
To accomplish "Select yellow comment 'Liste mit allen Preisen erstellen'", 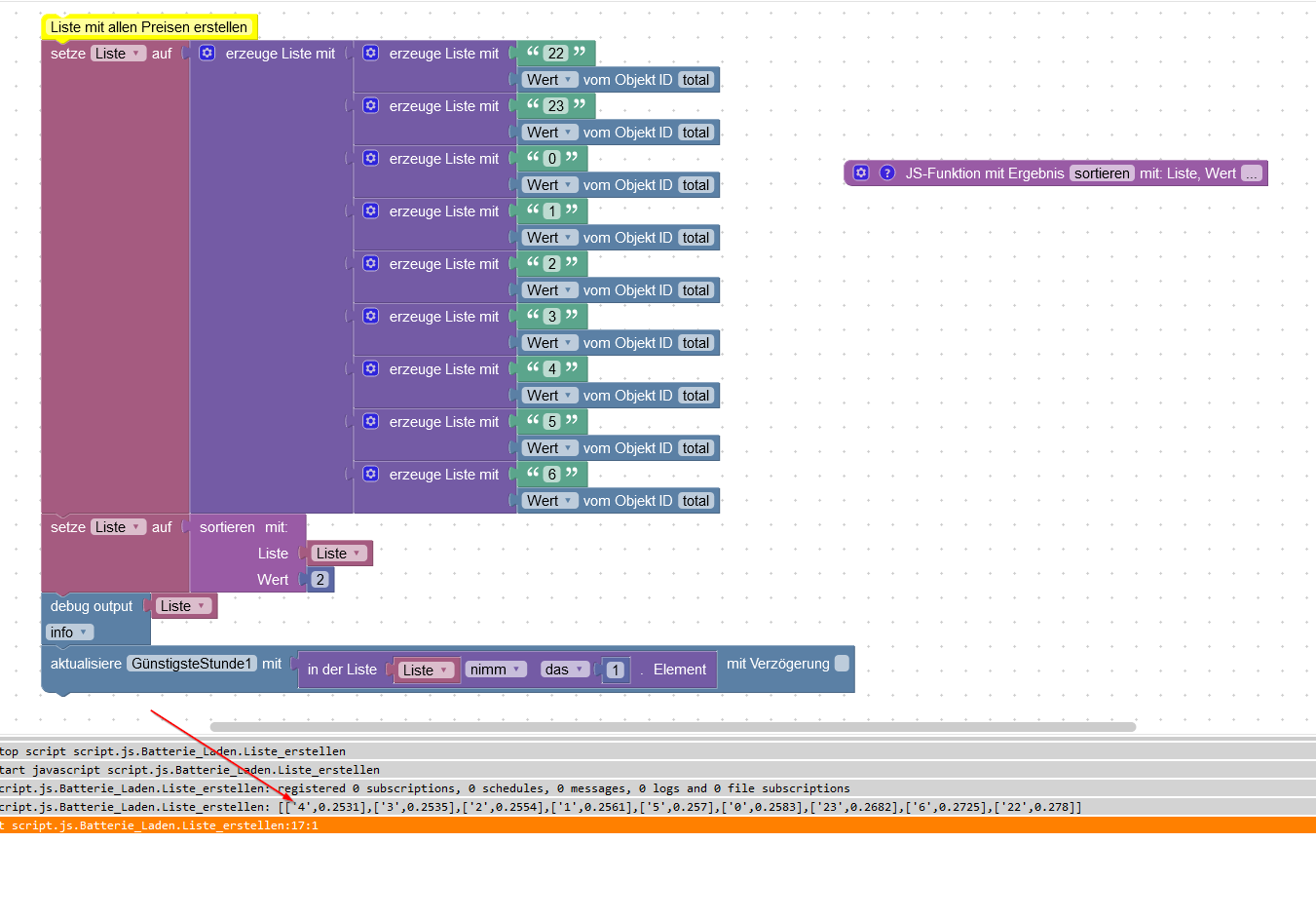I will (149, 27).
